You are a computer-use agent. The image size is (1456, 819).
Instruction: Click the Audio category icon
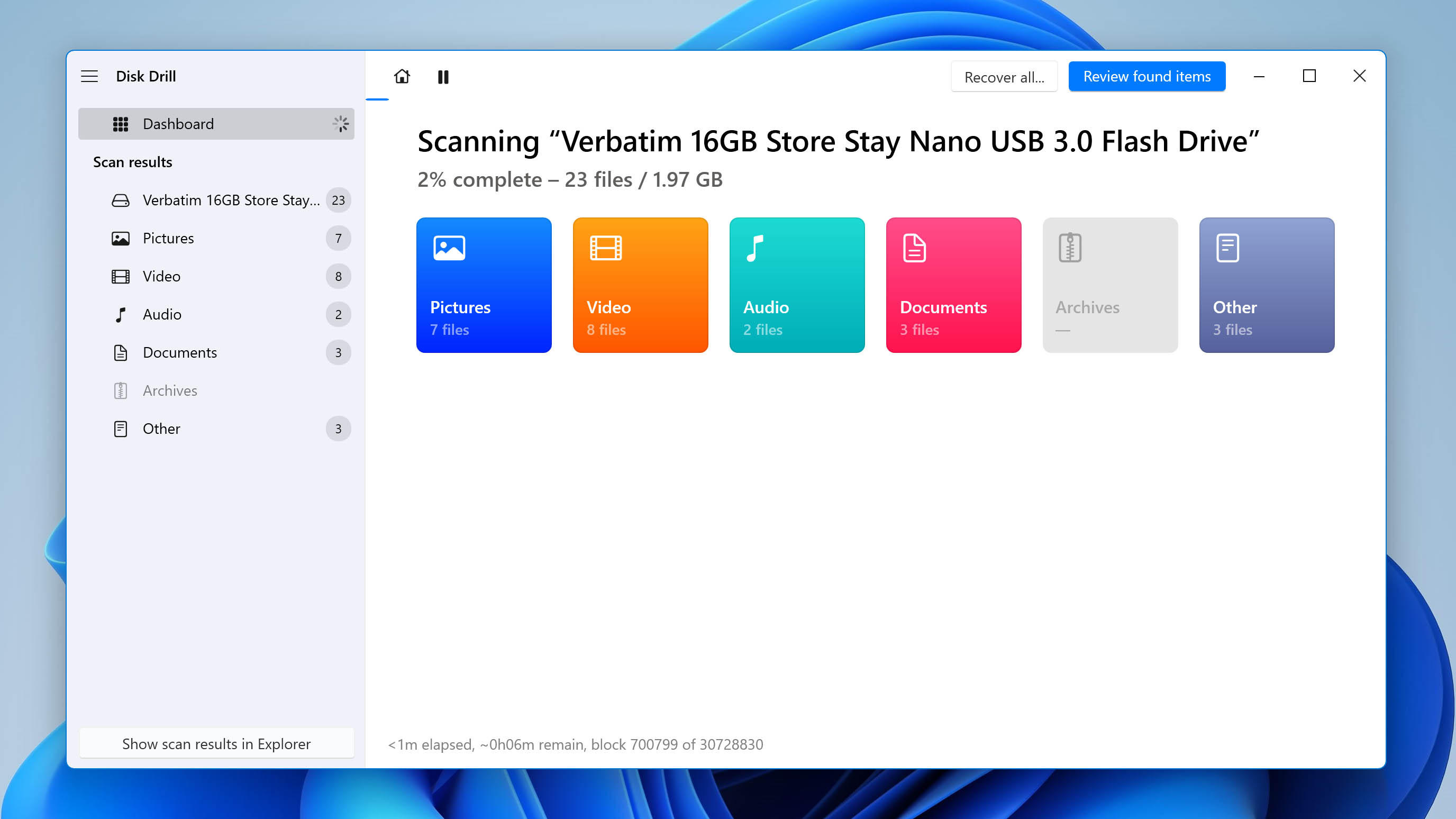(x=755, y=248)
